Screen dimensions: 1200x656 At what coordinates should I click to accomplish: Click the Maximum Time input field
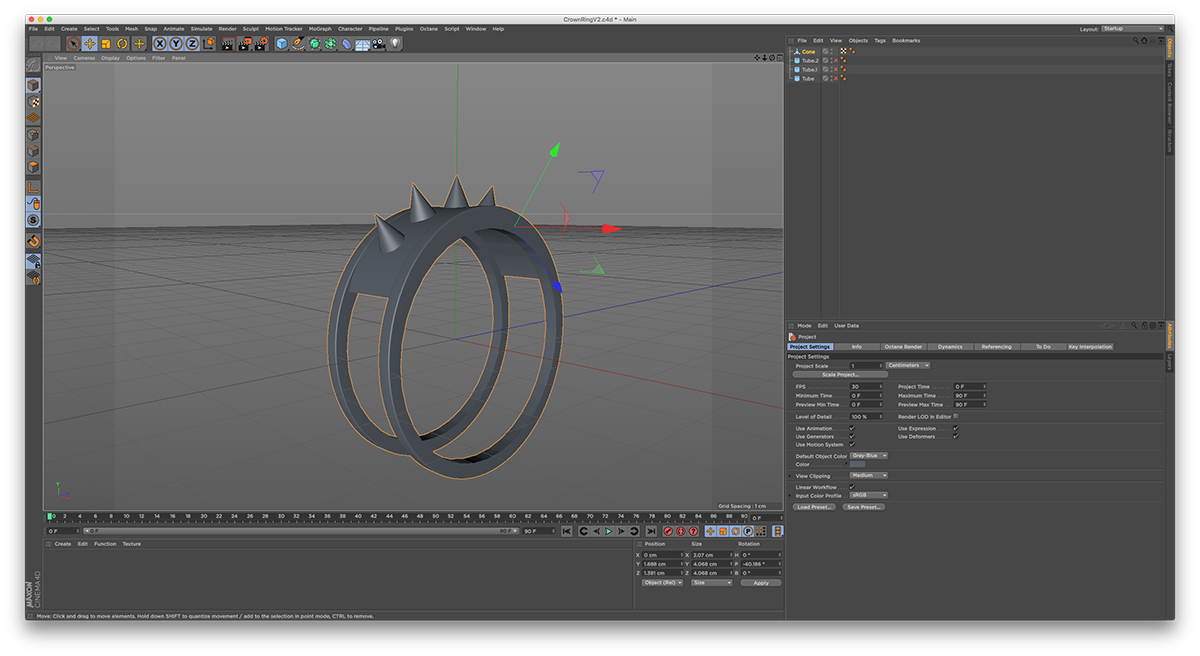pyautogui.click(x=968, y=395)
